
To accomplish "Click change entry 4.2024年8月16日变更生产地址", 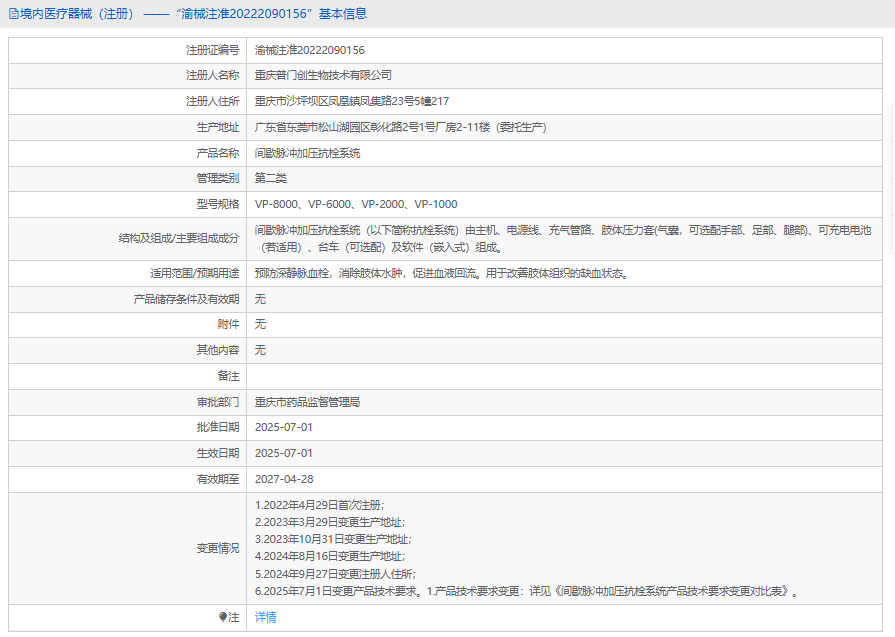I will tap(330, 557).
